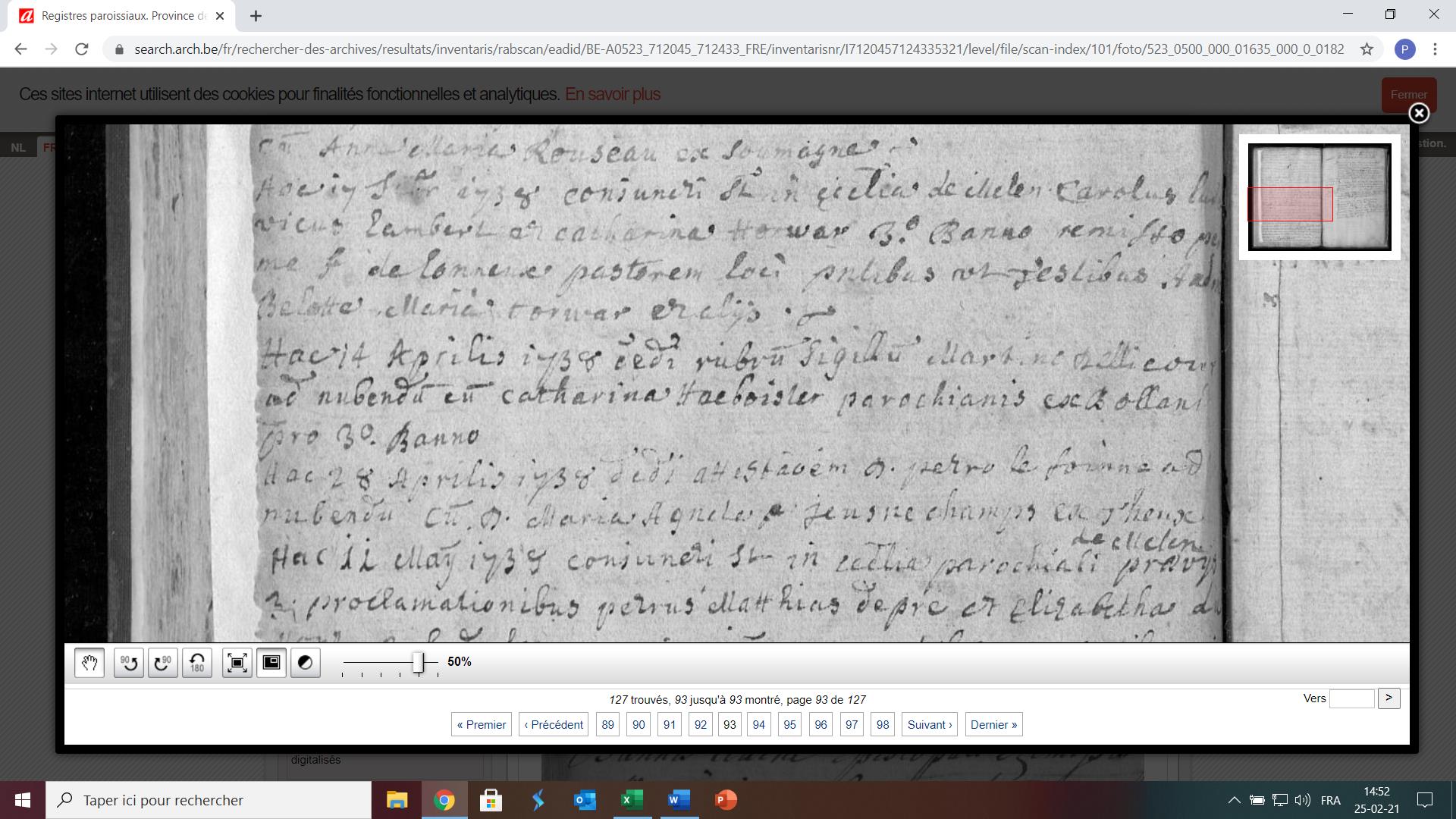Click the Vers page number field

(x=1351, y=698)
